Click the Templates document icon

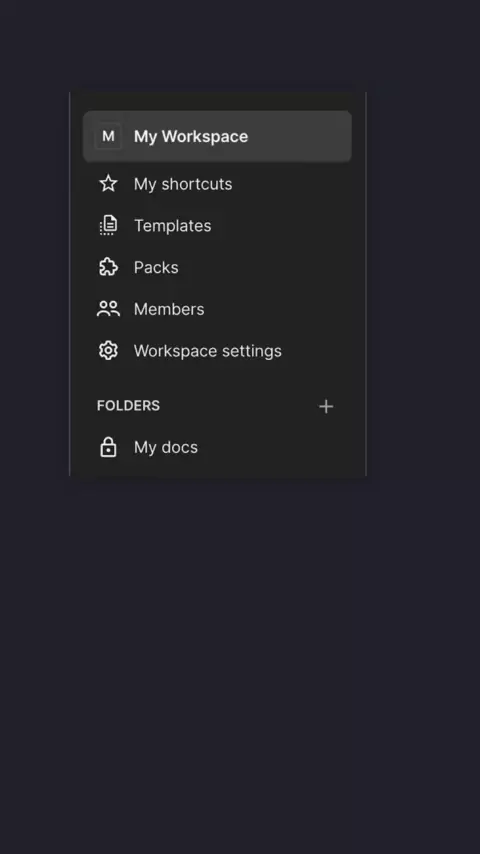(108, 225)
